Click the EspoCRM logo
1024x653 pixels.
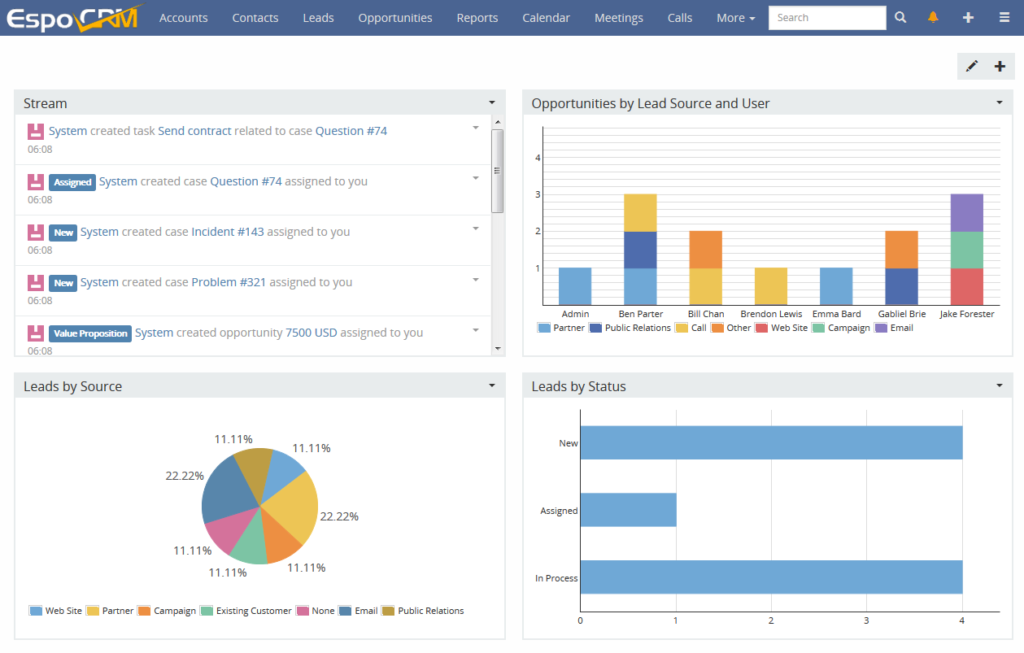(x=74, y=18)
